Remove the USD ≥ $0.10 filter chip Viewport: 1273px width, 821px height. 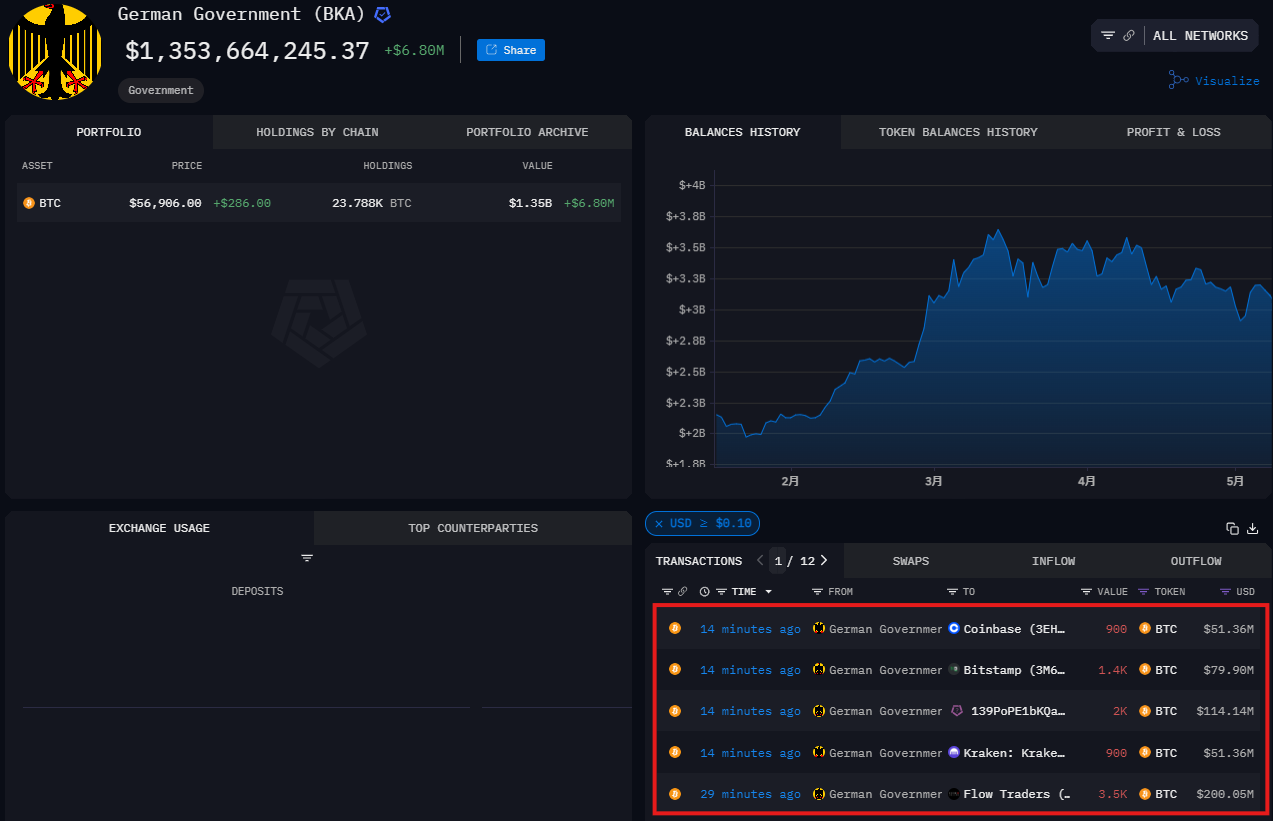[659, 523]
